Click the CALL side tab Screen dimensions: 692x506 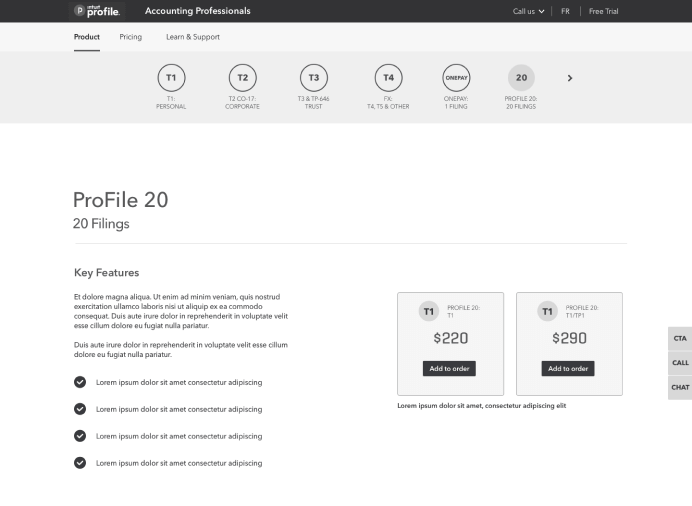coord(680,363)
